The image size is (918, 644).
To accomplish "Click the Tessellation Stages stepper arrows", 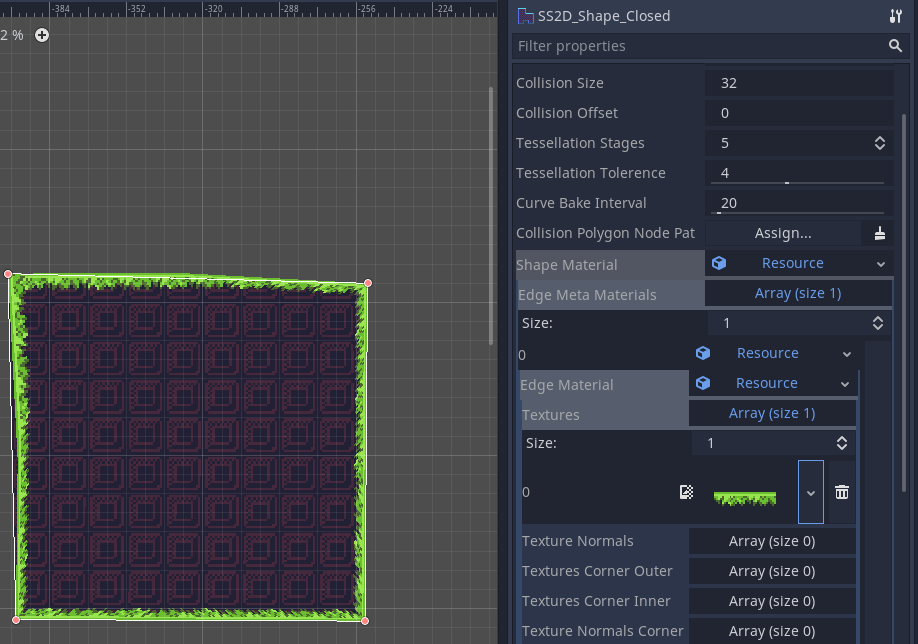I will click(879, 143).
